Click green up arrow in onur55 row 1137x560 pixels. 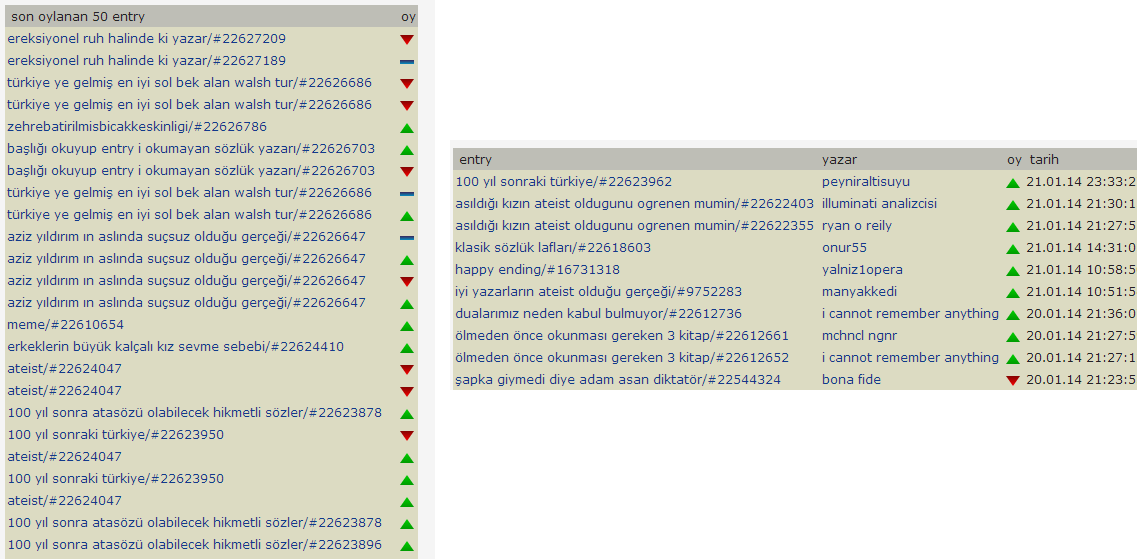click(1013, 249)
